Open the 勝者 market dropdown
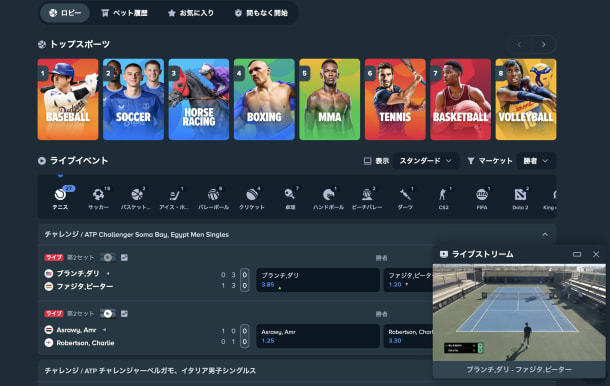Viewport: 610px width, 386px height. point(536,161)
